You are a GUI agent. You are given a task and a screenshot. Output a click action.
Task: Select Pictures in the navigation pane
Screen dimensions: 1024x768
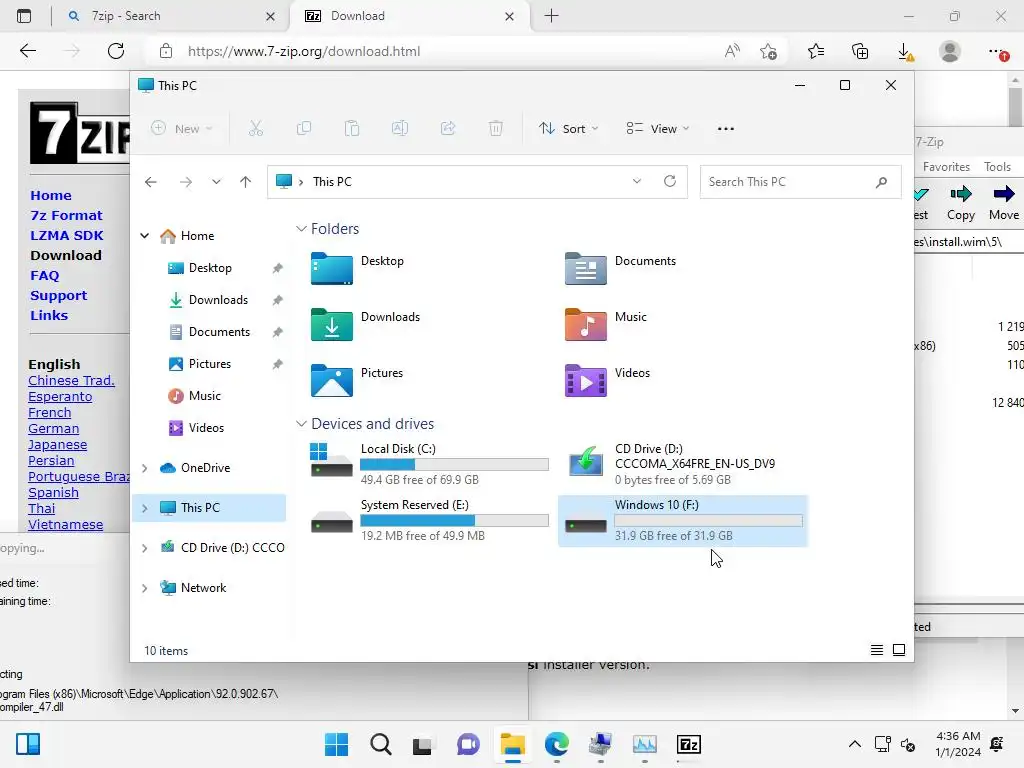(210, 364)
